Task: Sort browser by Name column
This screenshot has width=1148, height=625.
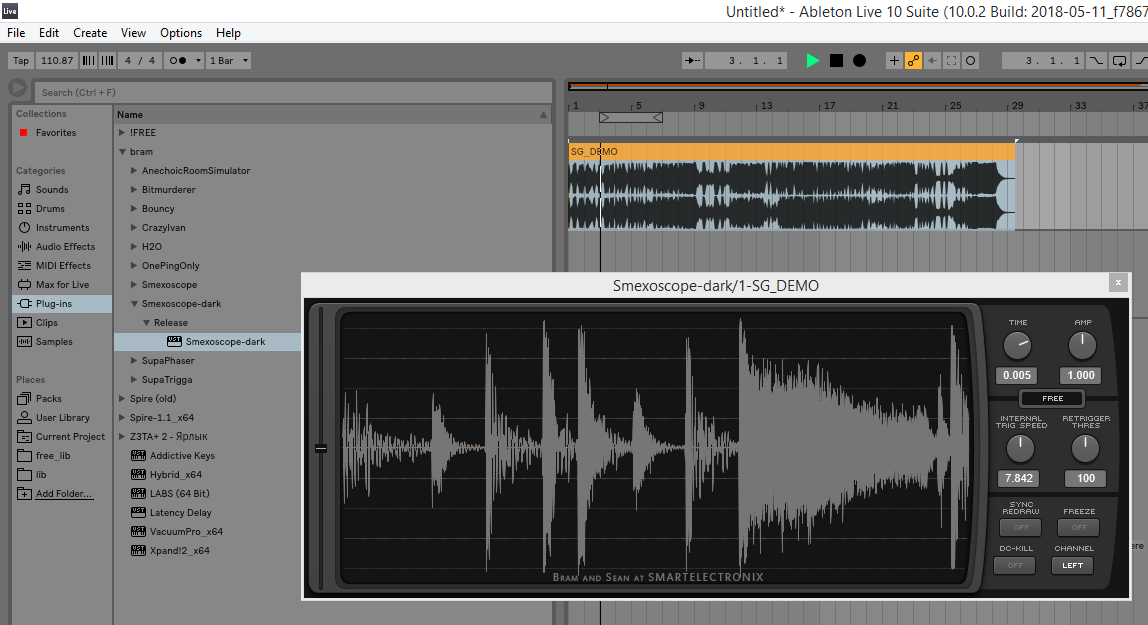Action: pyautogui.click(x=332, y=114)
